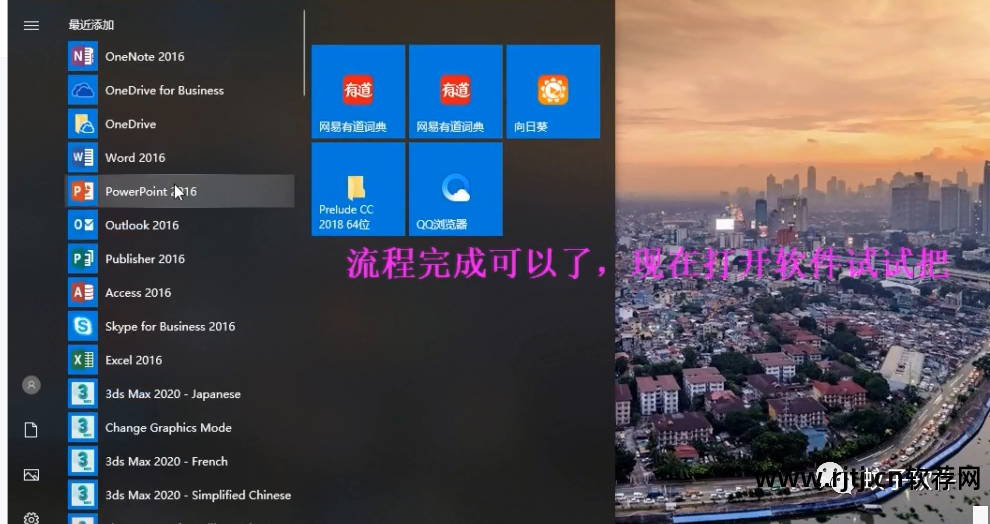
Task: Launch the 向日葵 tile
Action: pos(553,92)
